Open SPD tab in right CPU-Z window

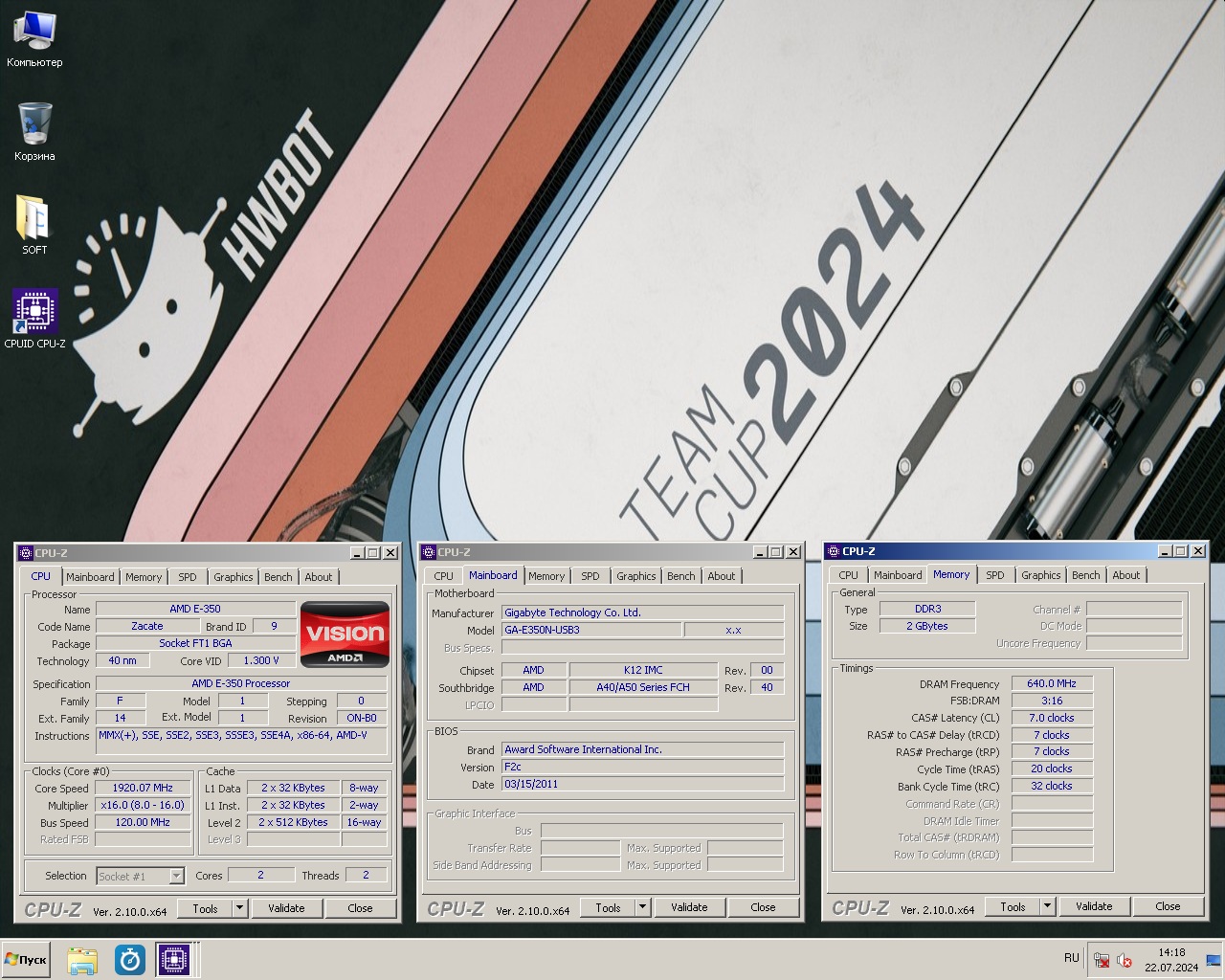point(995,575)
